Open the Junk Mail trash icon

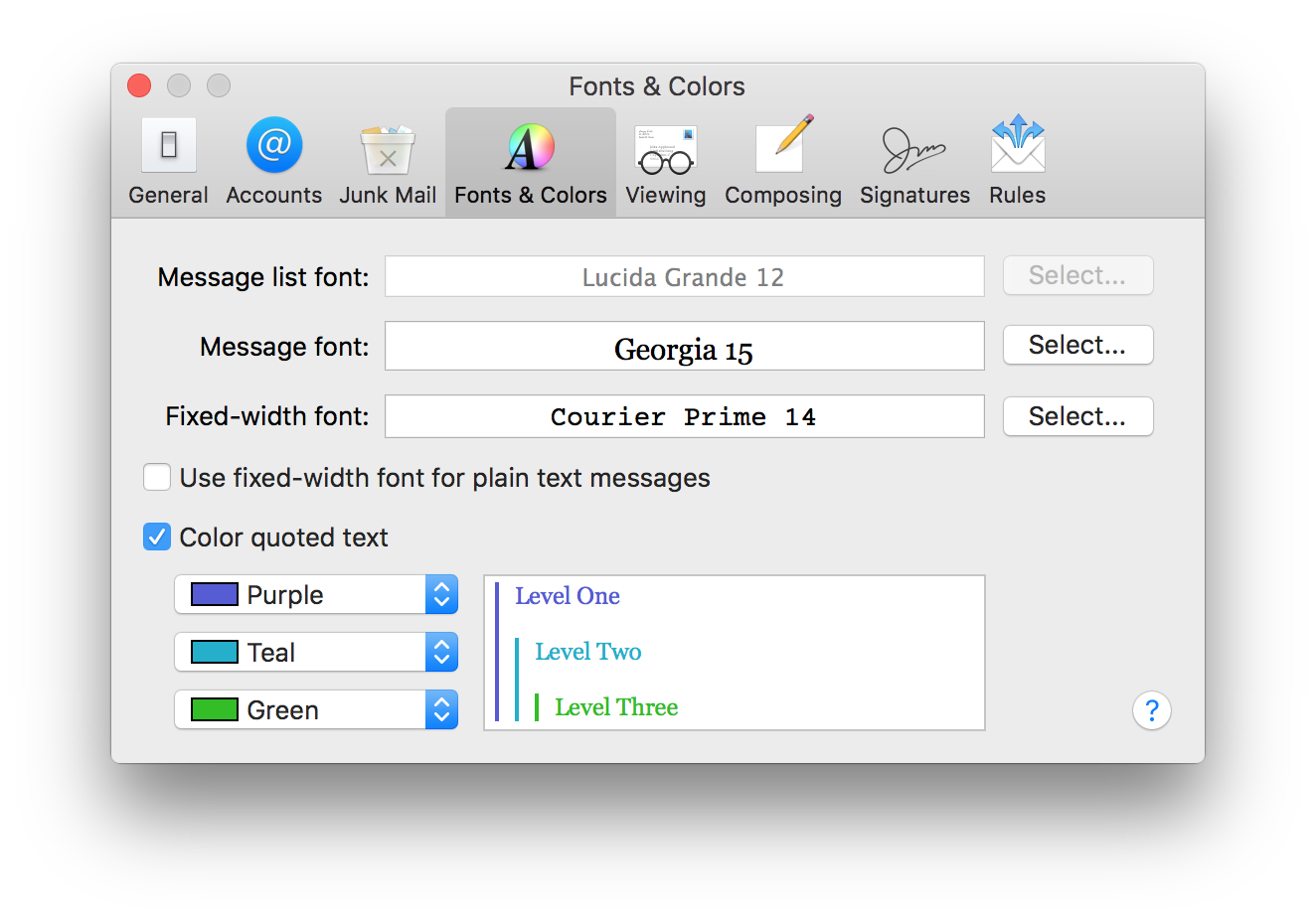click(x=388, y=149)
